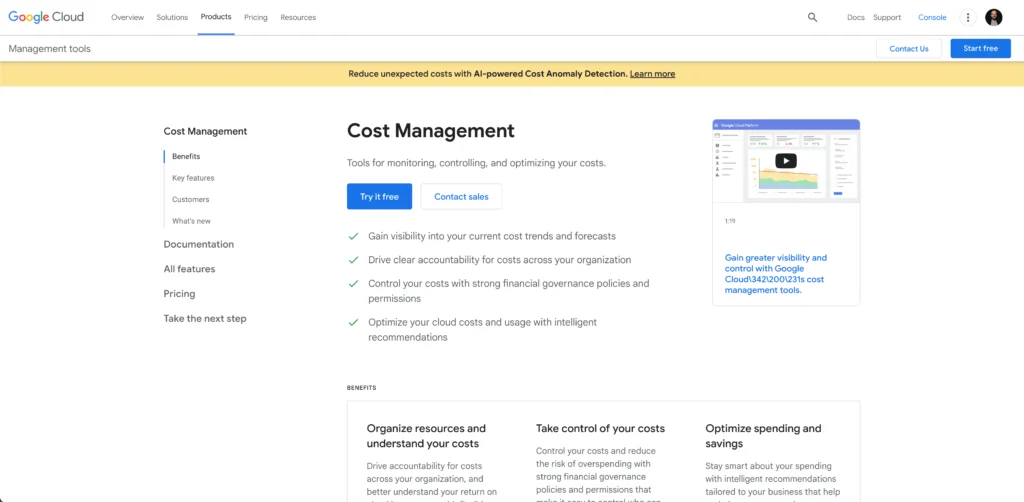
Task: Click the BENEFITS section label
Action: [x=361, y=388]
